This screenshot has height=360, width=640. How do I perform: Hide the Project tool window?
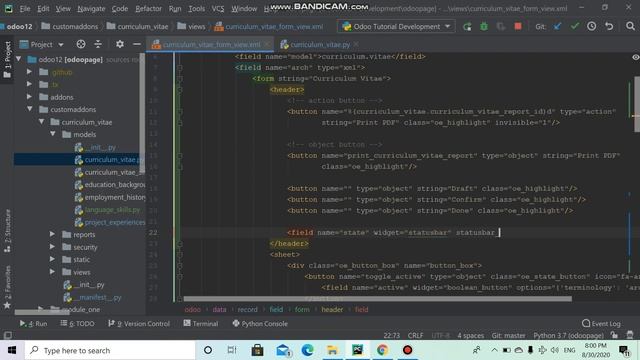coord(137,44)
